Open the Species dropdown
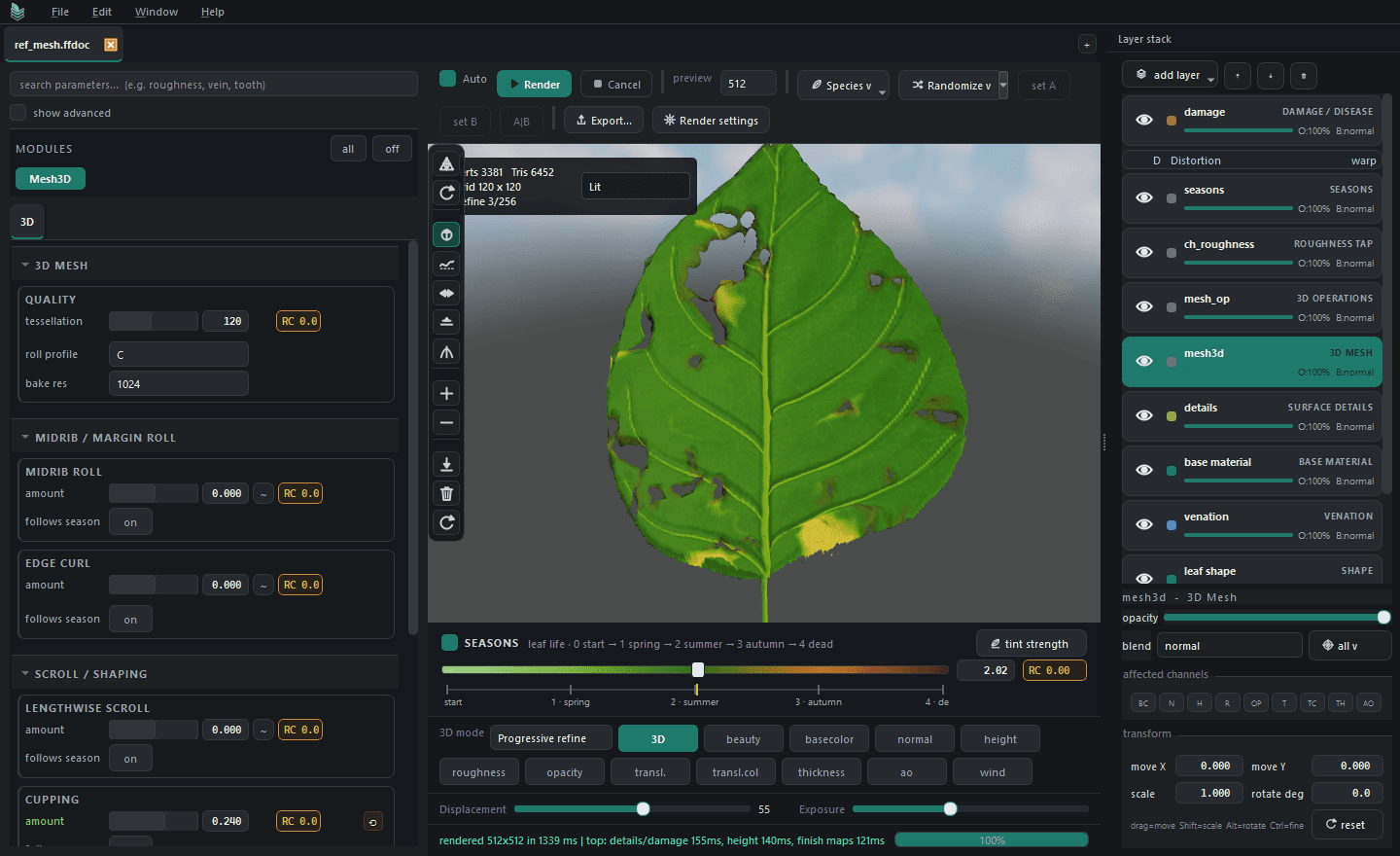1400x856 pixels. pos(843,86)
